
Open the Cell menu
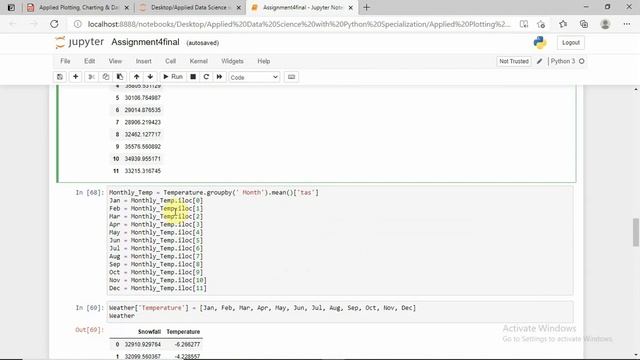click(x=170, y=61)
